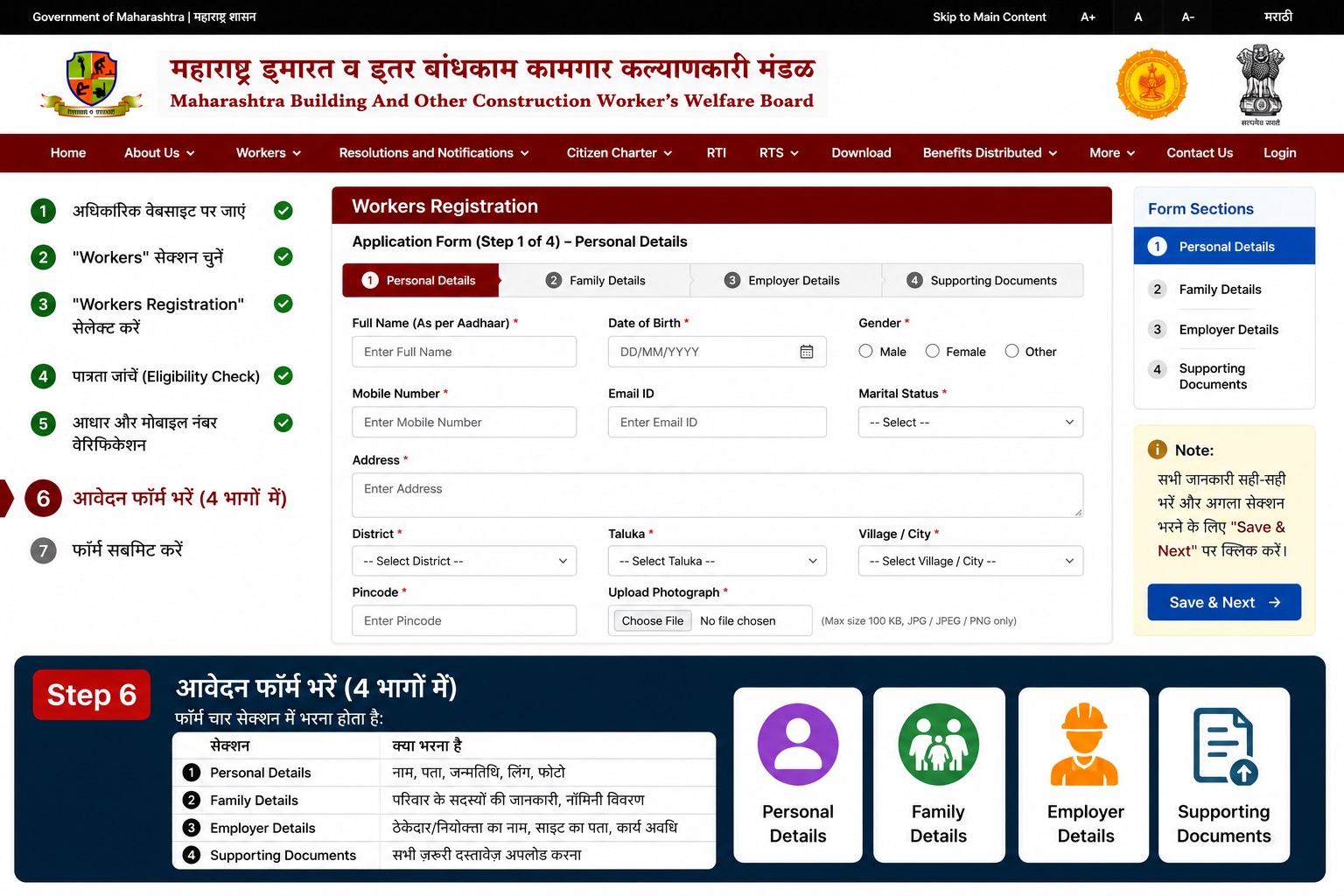The height and width of the screenshot is (896, 1344).
Task: Click the Address text area
Action: tap(717, 495)
